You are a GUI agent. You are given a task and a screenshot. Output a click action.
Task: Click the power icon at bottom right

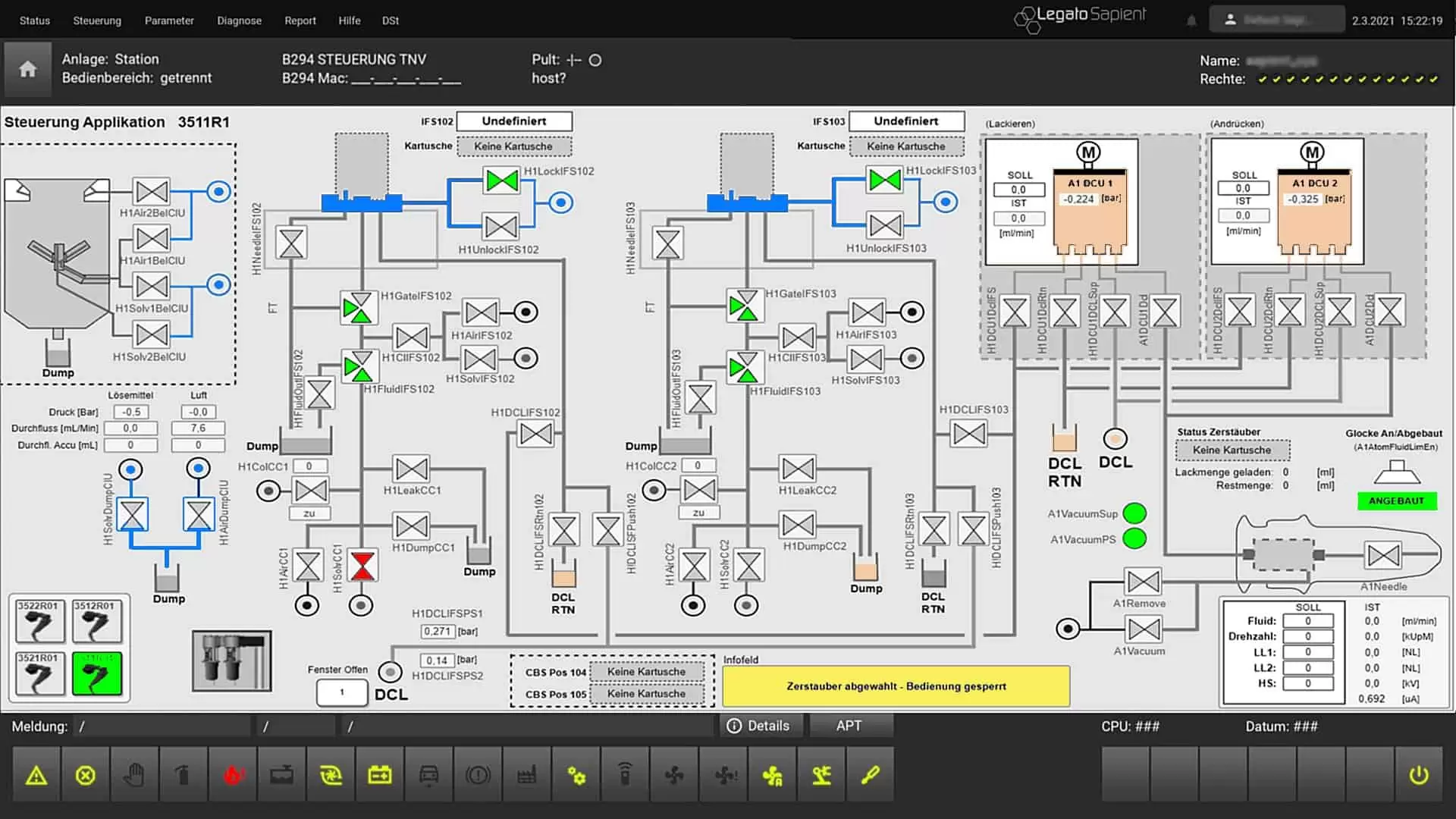pos(1419,775)
